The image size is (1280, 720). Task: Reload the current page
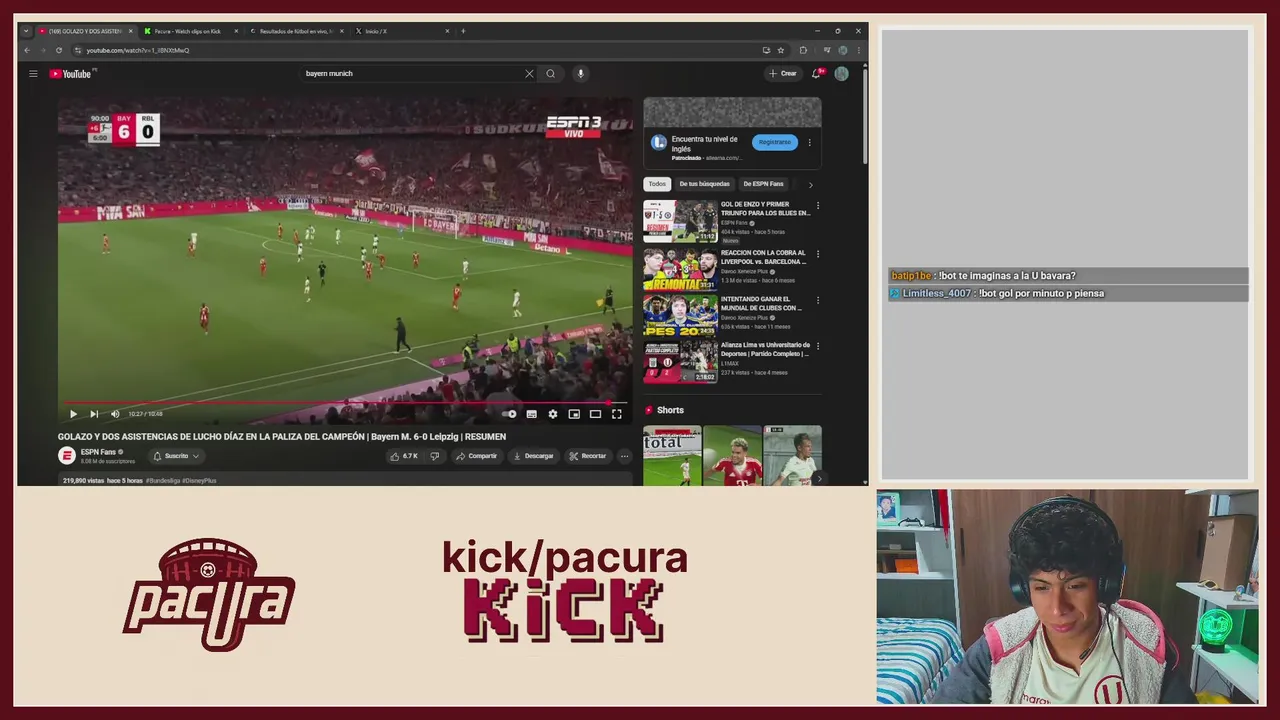(59, 50)
